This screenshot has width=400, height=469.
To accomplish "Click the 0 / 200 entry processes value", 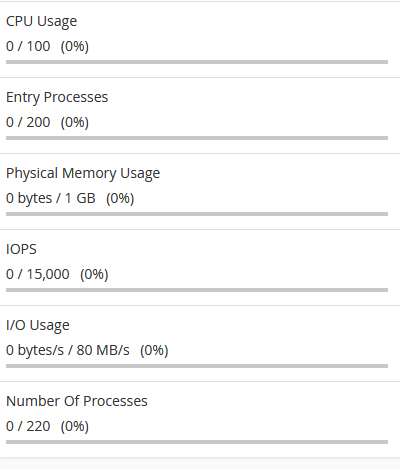I will coord(28,122).
